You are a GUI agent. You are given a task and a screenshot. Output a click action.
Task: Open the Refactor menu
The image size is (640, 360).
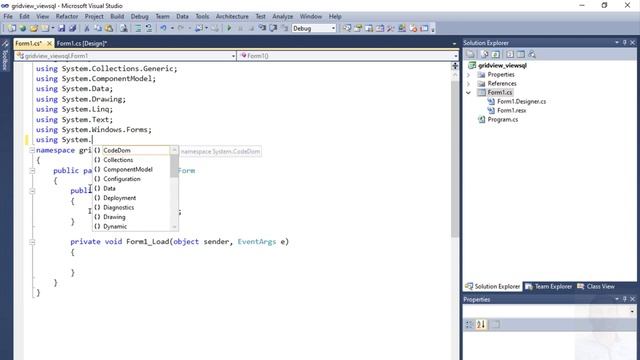point(67,16)
